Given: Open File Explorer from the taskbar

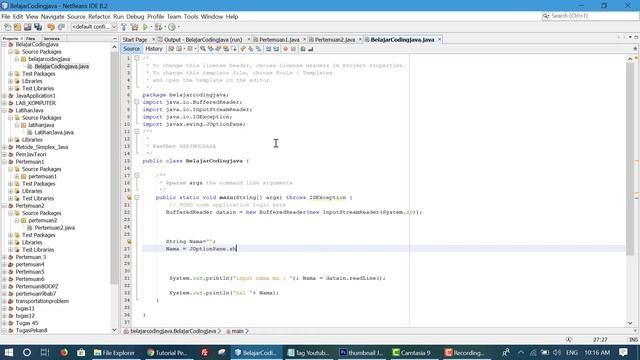Looking at the screenshot, I should pos(114,352).
